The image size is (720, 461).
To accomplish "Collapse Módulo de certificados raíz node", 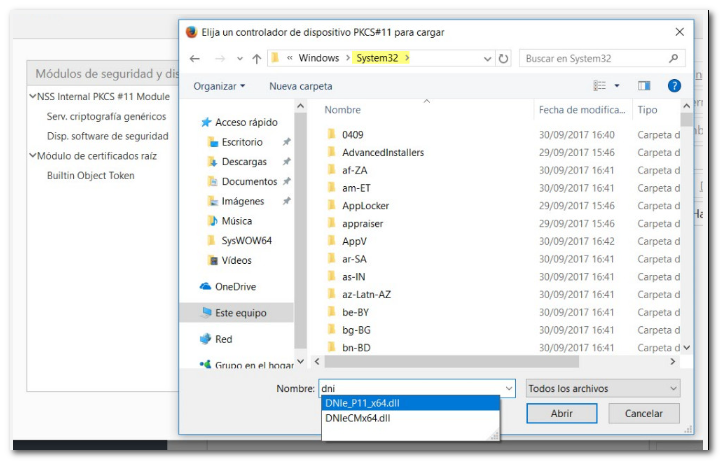I will click(33, 156).
